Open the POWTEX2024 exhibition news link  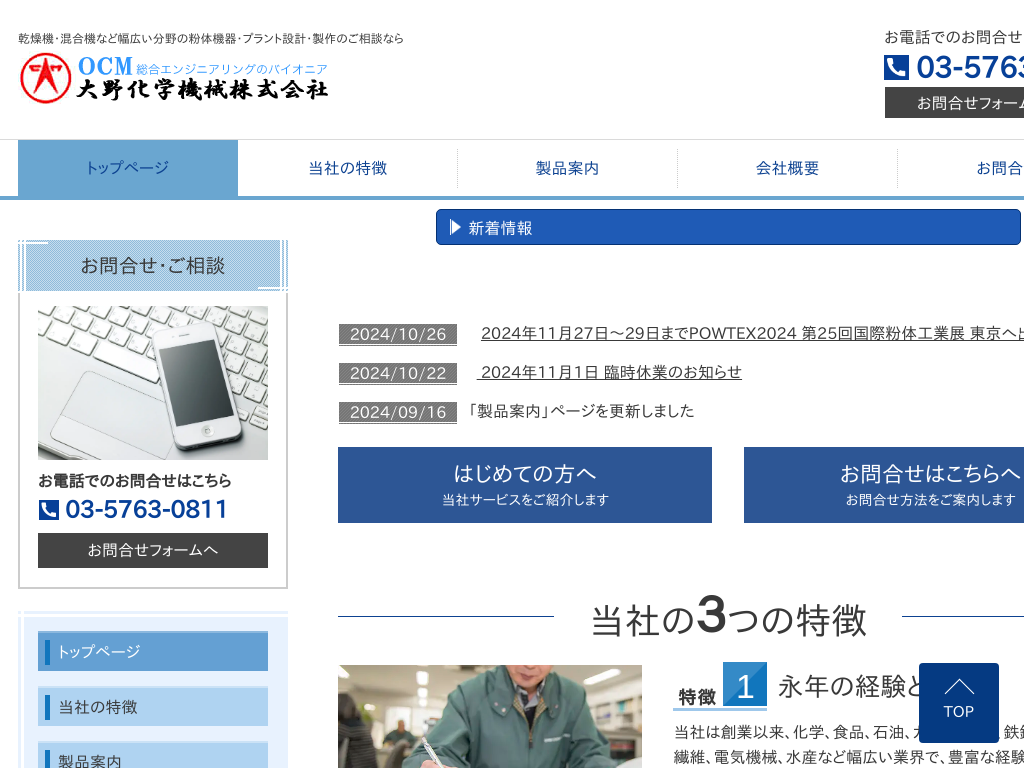(x=700, y=334)
